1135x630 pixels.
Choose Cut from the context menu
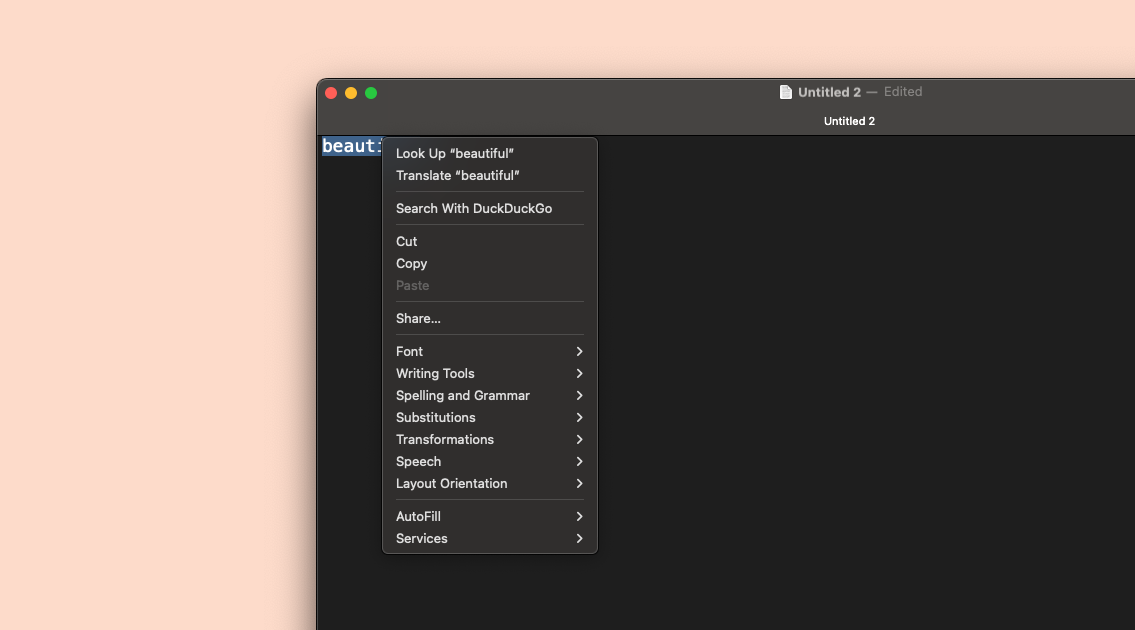click(489, 241)
